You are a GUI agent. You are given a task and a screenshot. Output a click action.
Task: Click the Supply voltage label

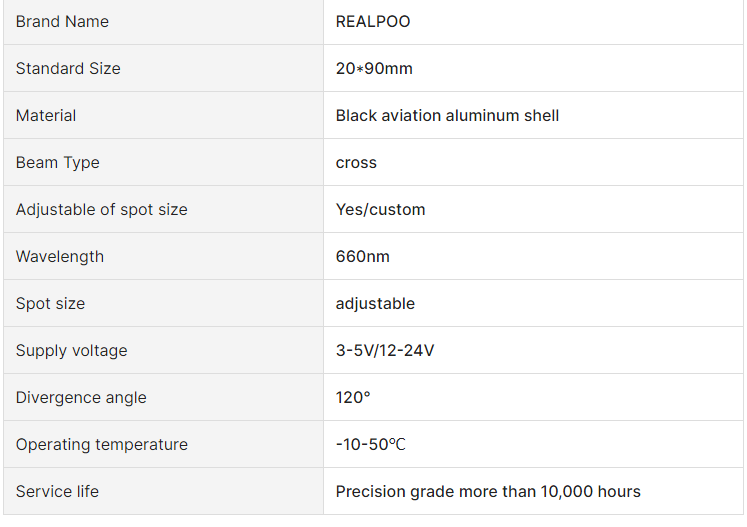pos(71,351)
